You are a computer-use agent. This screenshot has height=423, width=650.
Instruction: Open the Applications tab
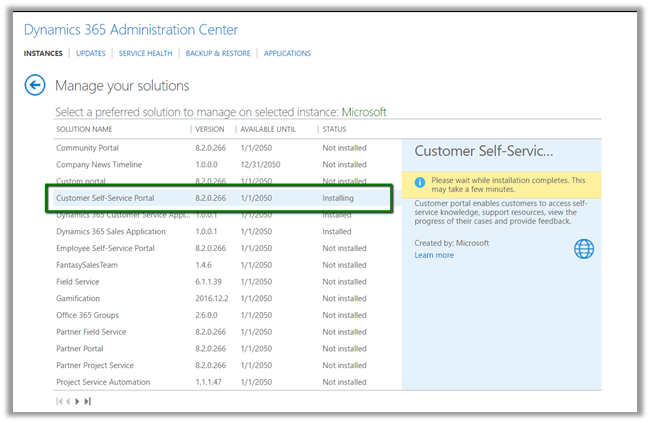(x=287, y=54)
